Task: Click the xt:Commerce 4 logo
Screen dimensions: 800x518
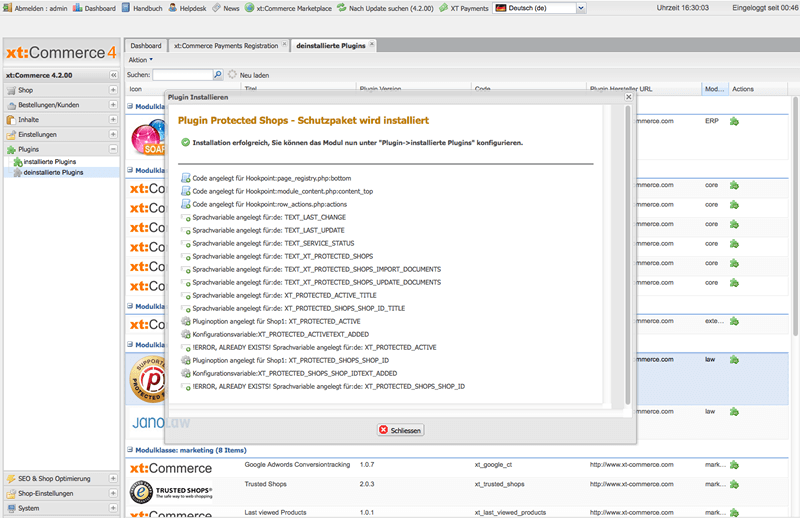Action: pos(61,53)
